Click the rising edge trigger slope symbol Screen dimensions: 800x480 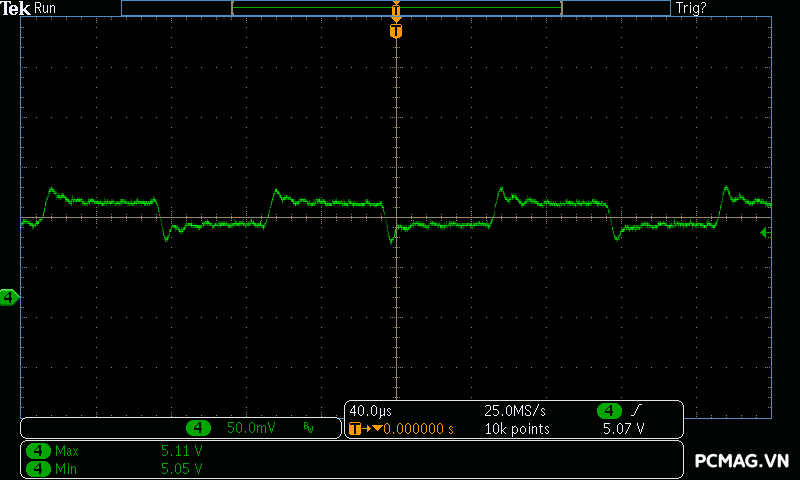(637, 411)
